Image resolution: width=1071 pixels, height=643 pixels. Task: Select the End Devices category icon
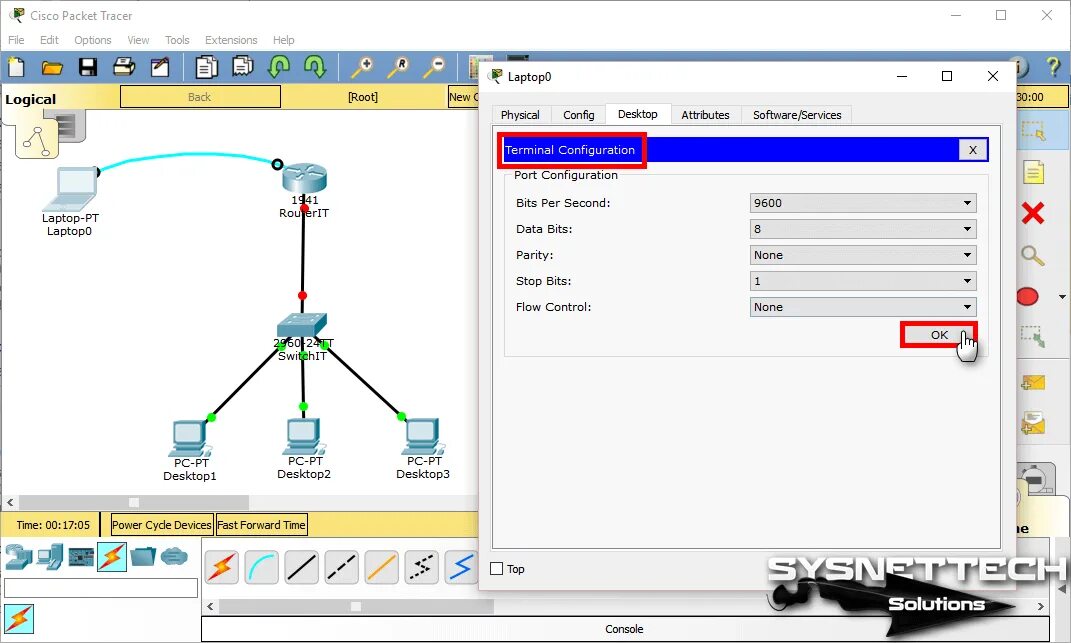point(50,558)
